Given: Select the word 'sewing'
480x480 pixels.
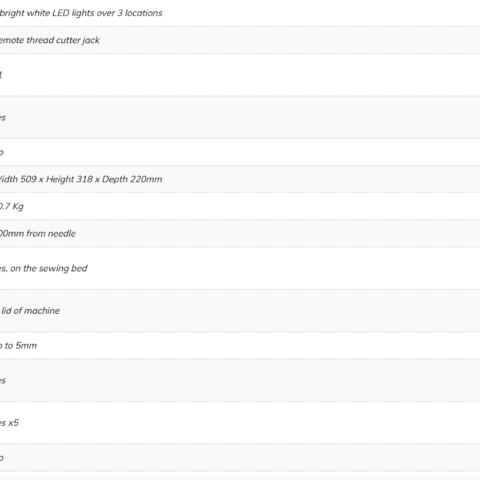Looking at the screenshot, I should (x=54, y=269).
